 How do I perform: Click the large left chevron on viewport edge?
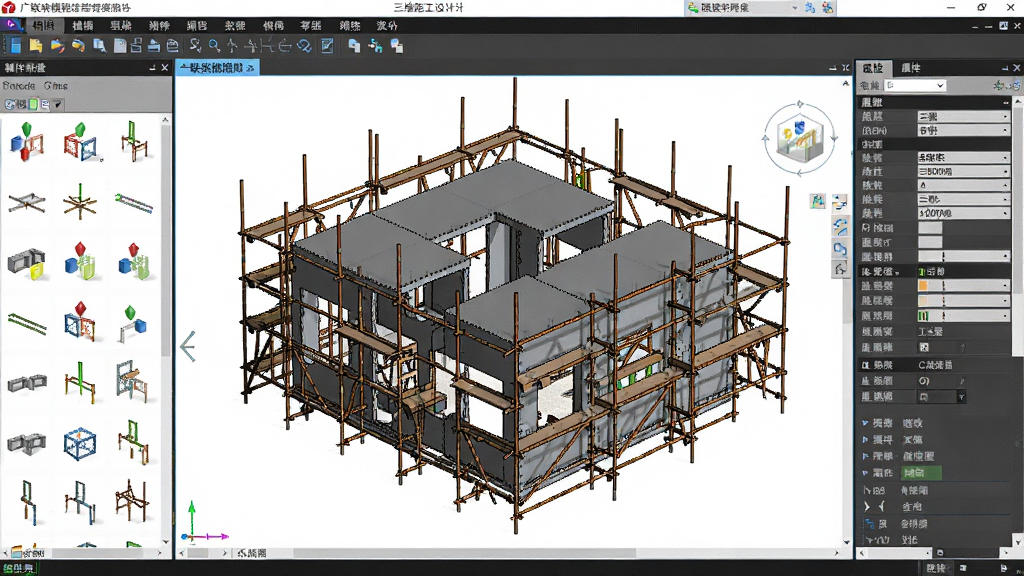(187, 346)
